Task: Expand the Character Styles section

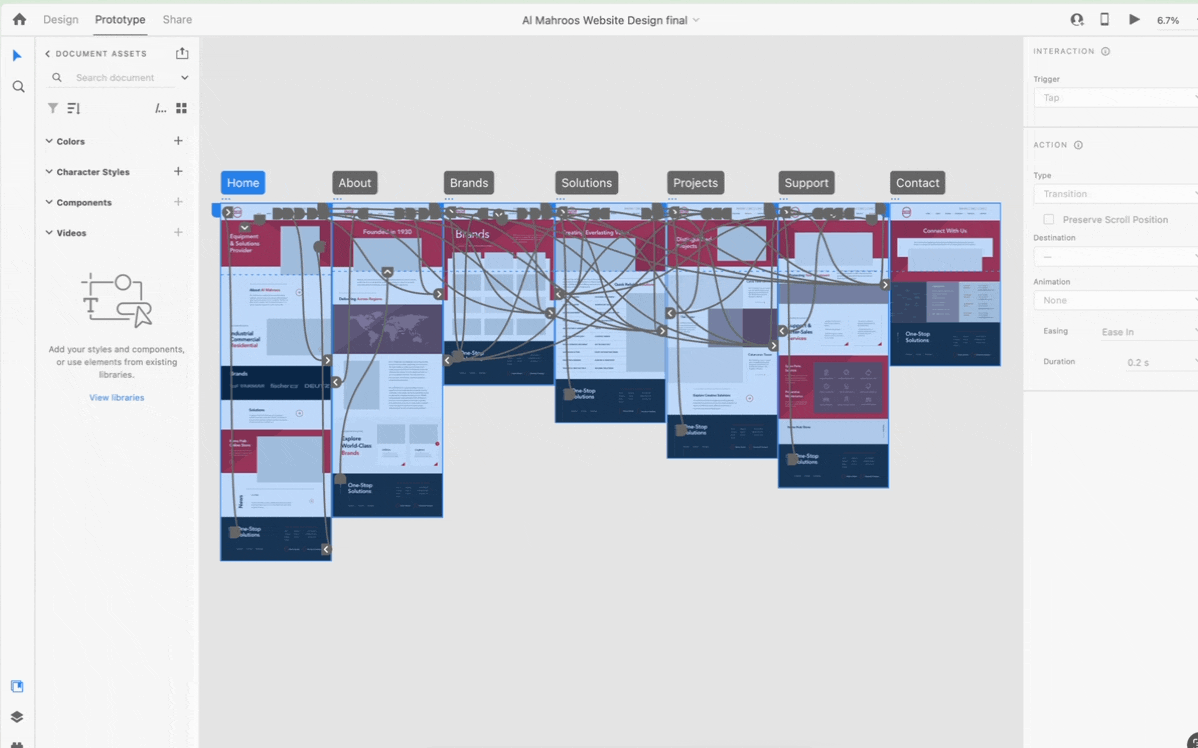Action: [49, 172]
